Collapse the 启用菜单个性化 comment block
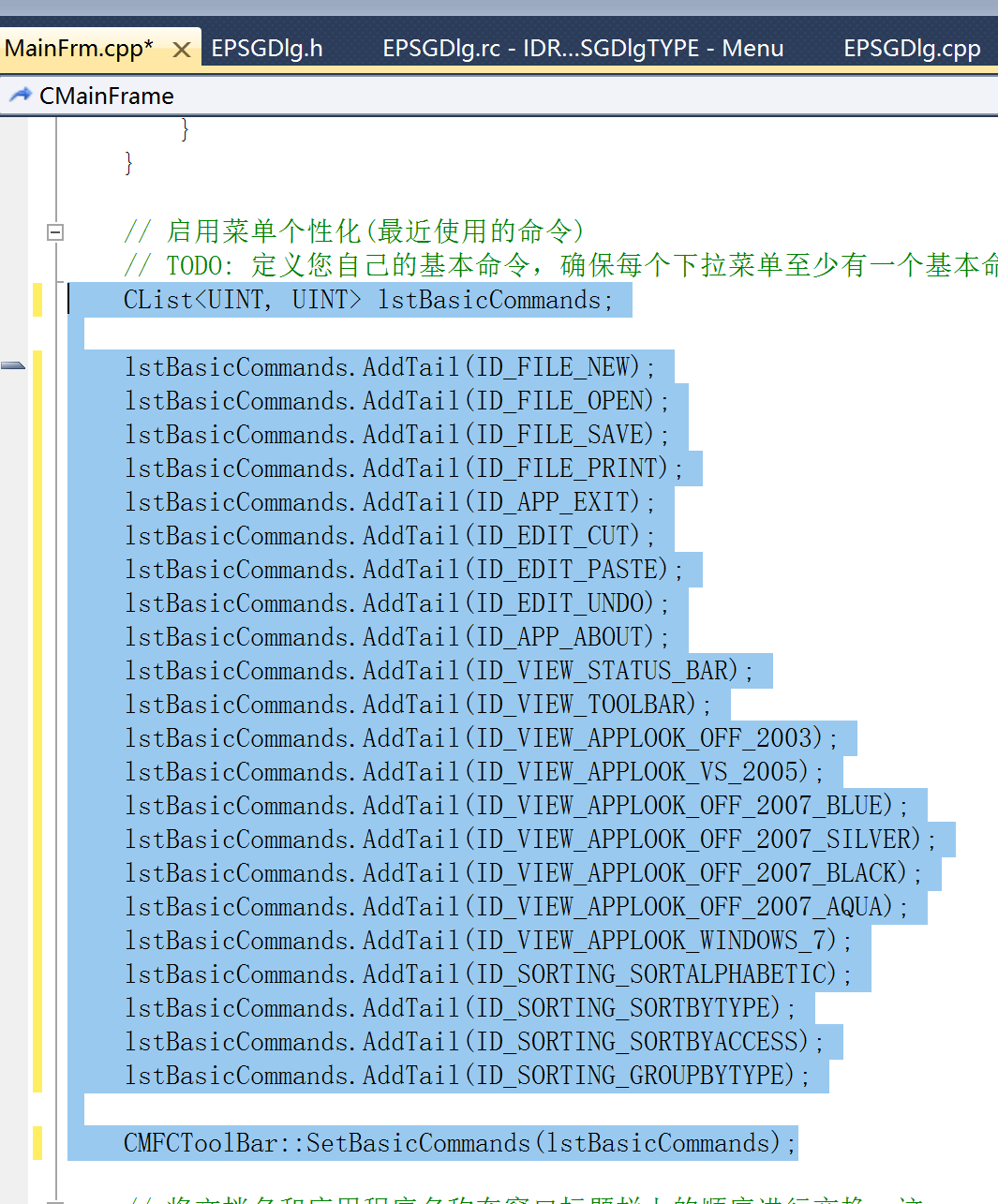Viewport: 998px width, 1204px height. 56,231
